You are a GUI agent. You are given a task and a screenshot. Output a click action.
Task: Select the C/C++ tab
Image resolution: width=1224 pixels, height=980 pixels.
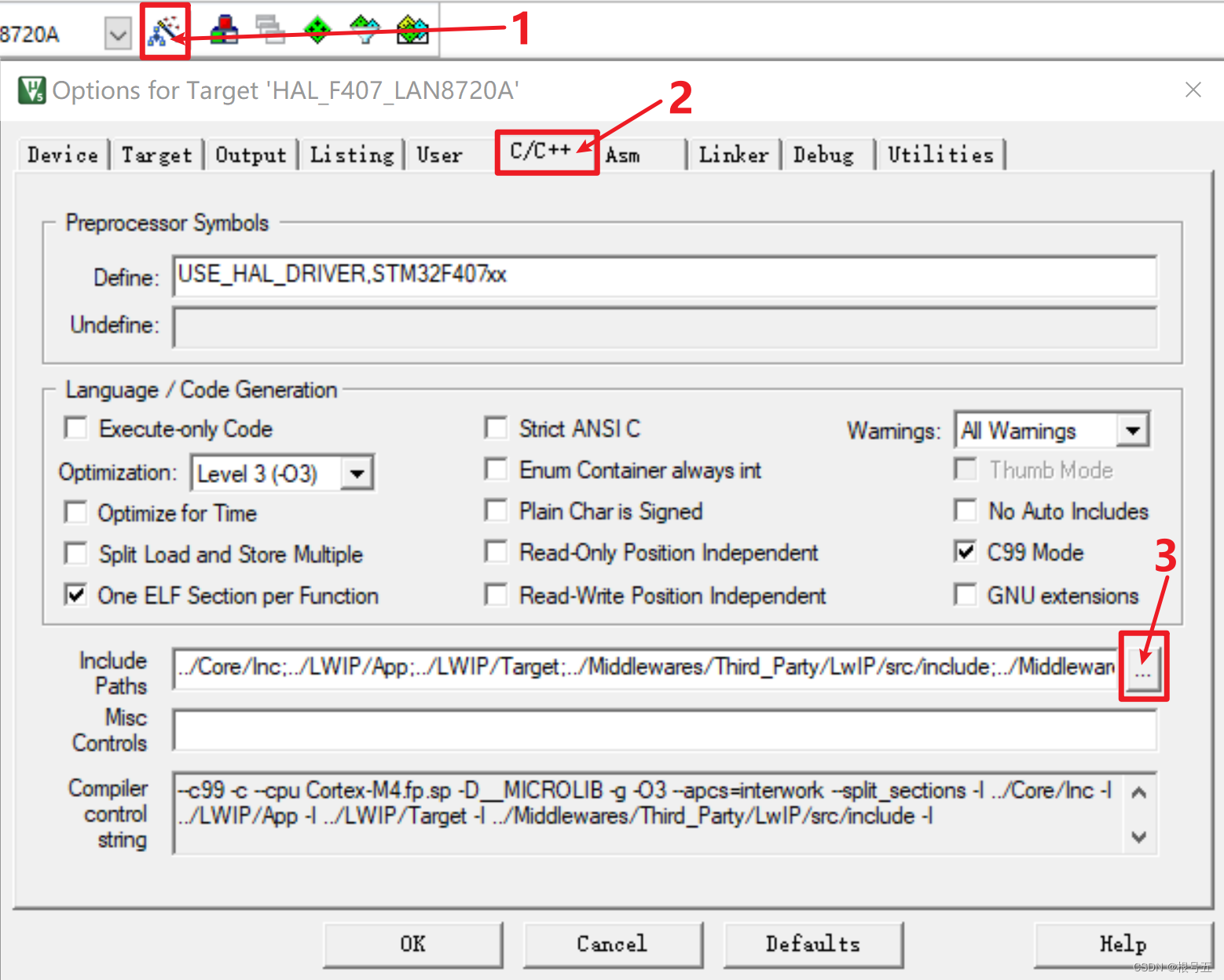point(541,151)
